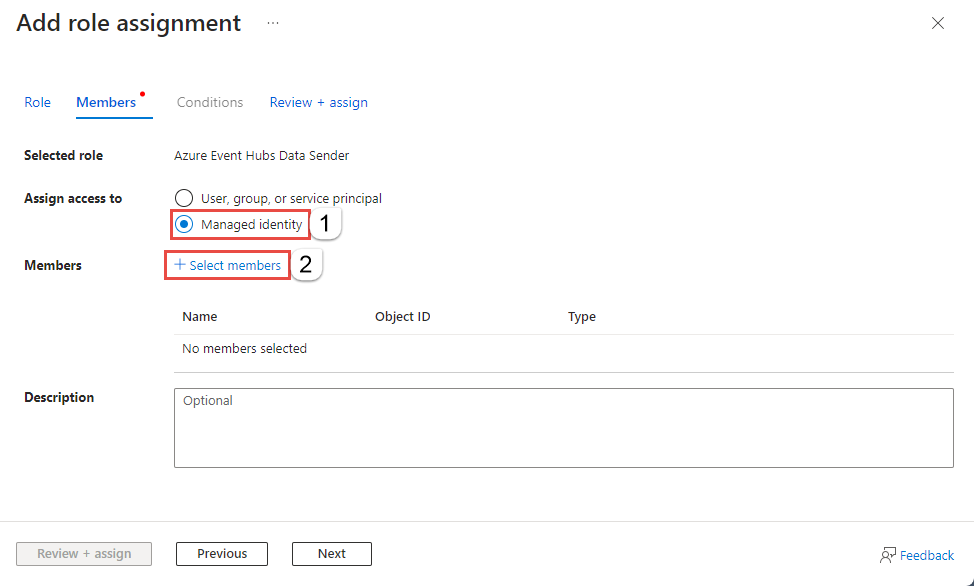
Task: Open the Select members link
Action: tap(235, 265)
